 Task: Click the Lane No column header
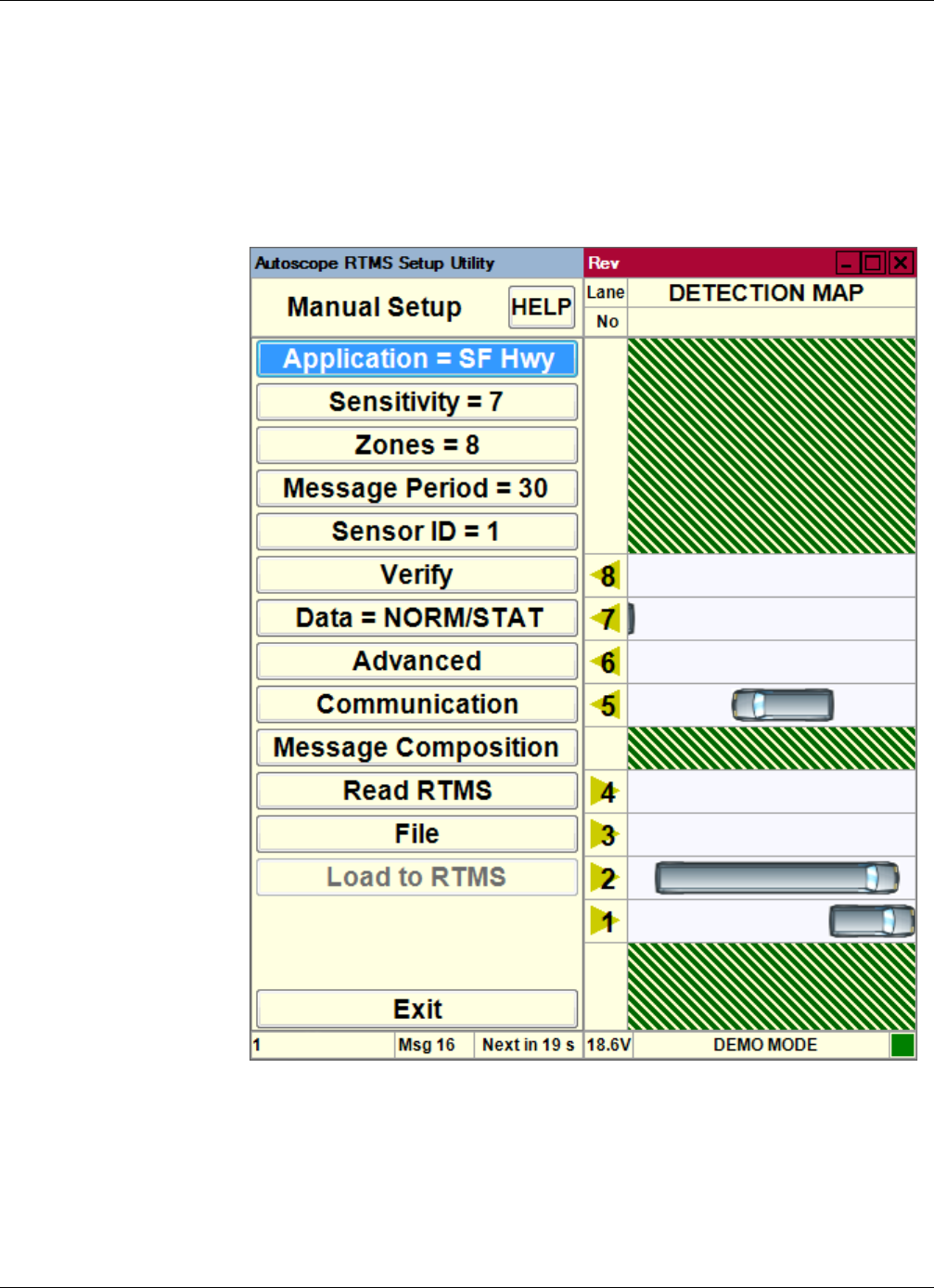coord(606,307)
